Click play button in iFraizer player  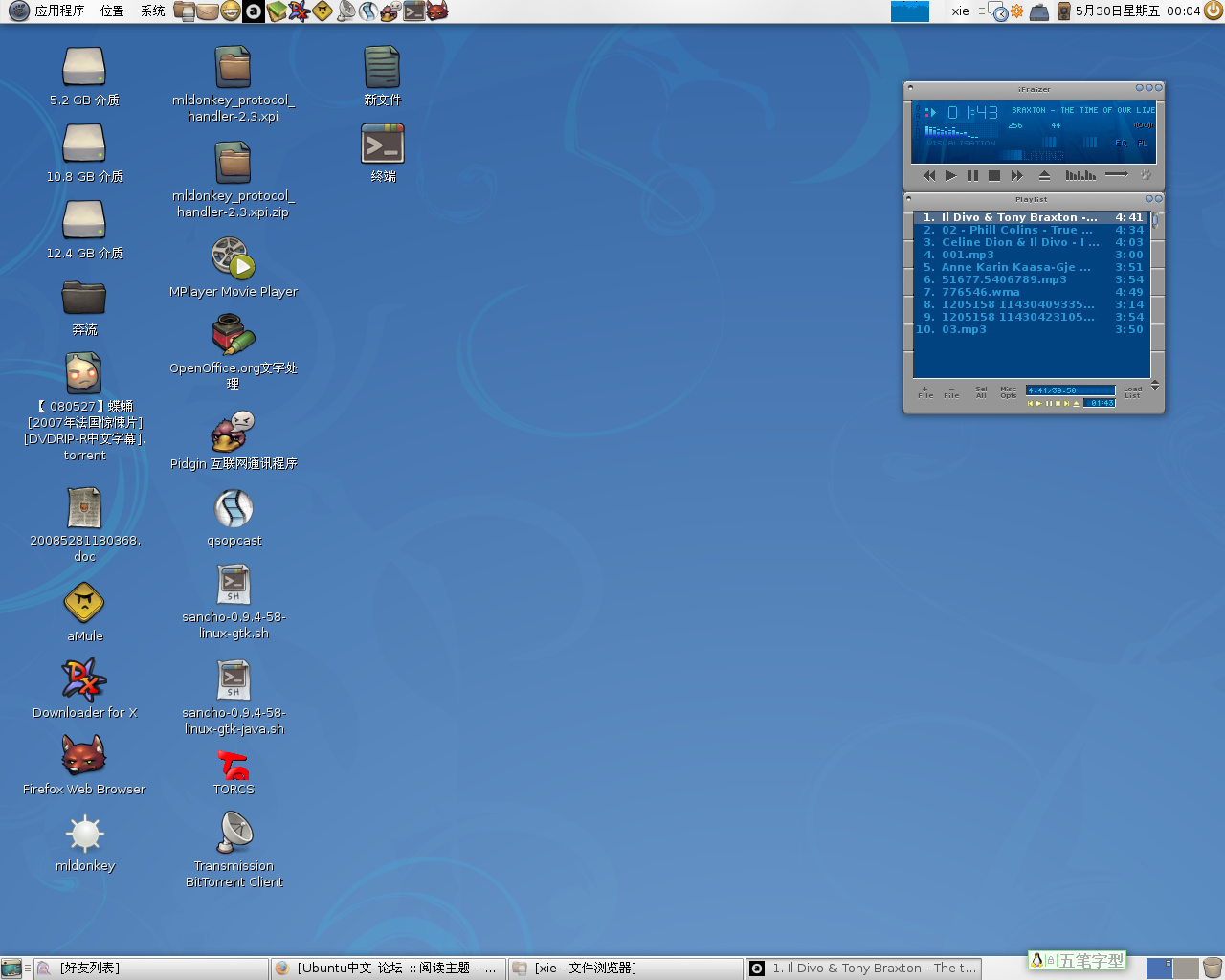pyautogui.click(x=950, y=175)
